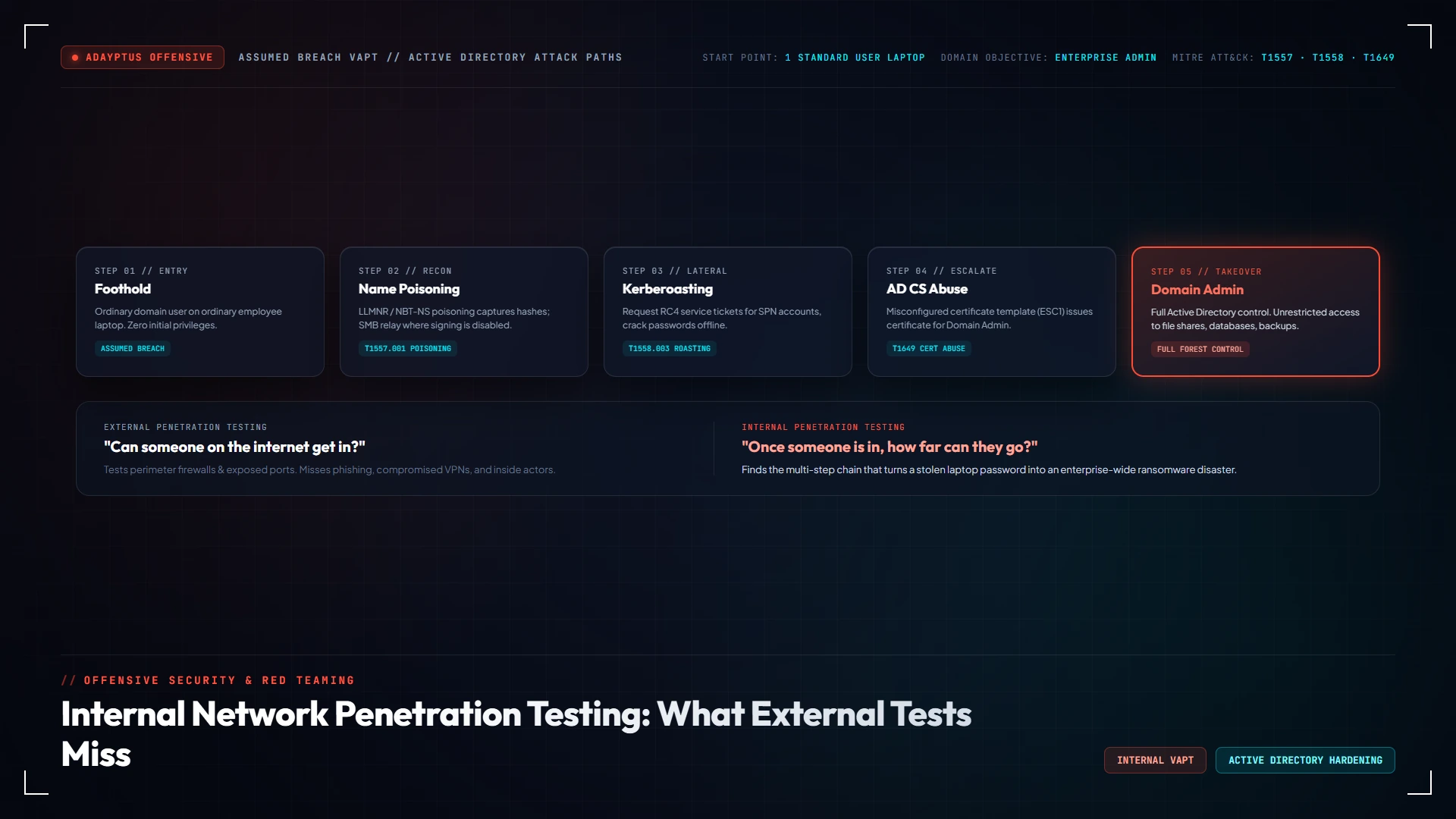Image resolution: width=1456 pixels, height=819 pixels.
Task: Open the Domain Admin step card title
Action: [x=1197, y=290]
